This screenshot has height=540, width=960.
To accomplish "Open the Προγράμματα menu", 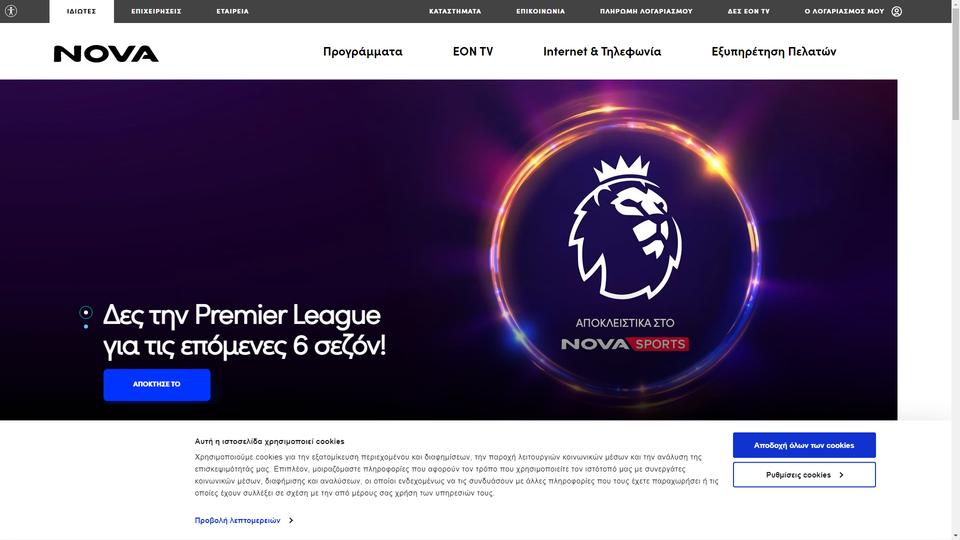I will tap(362, 51).
